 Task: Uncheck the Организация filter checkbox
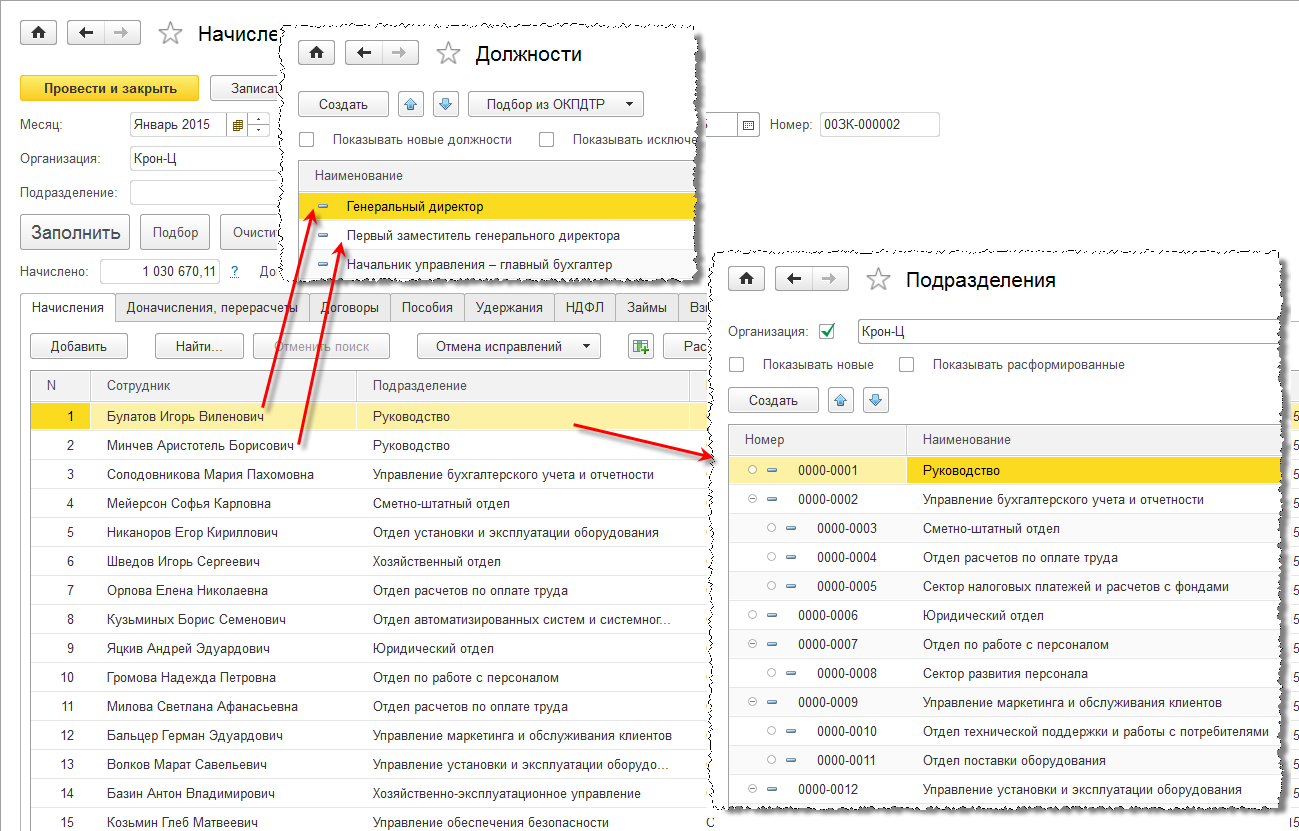click(826, 331)
